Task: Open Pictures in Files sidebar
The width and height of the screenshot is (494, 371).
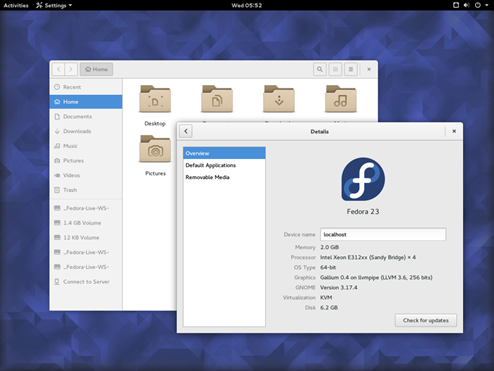Action: coord(86,160)
